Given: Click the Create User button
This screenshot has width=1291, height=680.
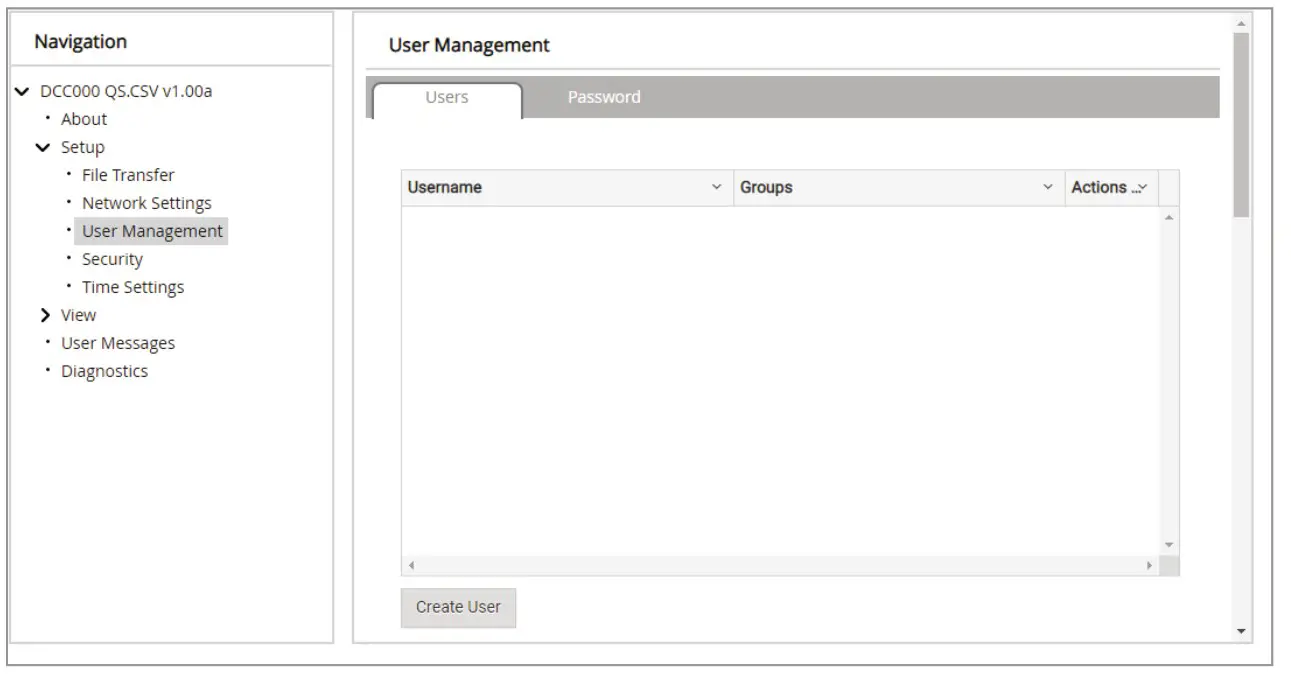Looking at the screenshot, I should point(458,607).
